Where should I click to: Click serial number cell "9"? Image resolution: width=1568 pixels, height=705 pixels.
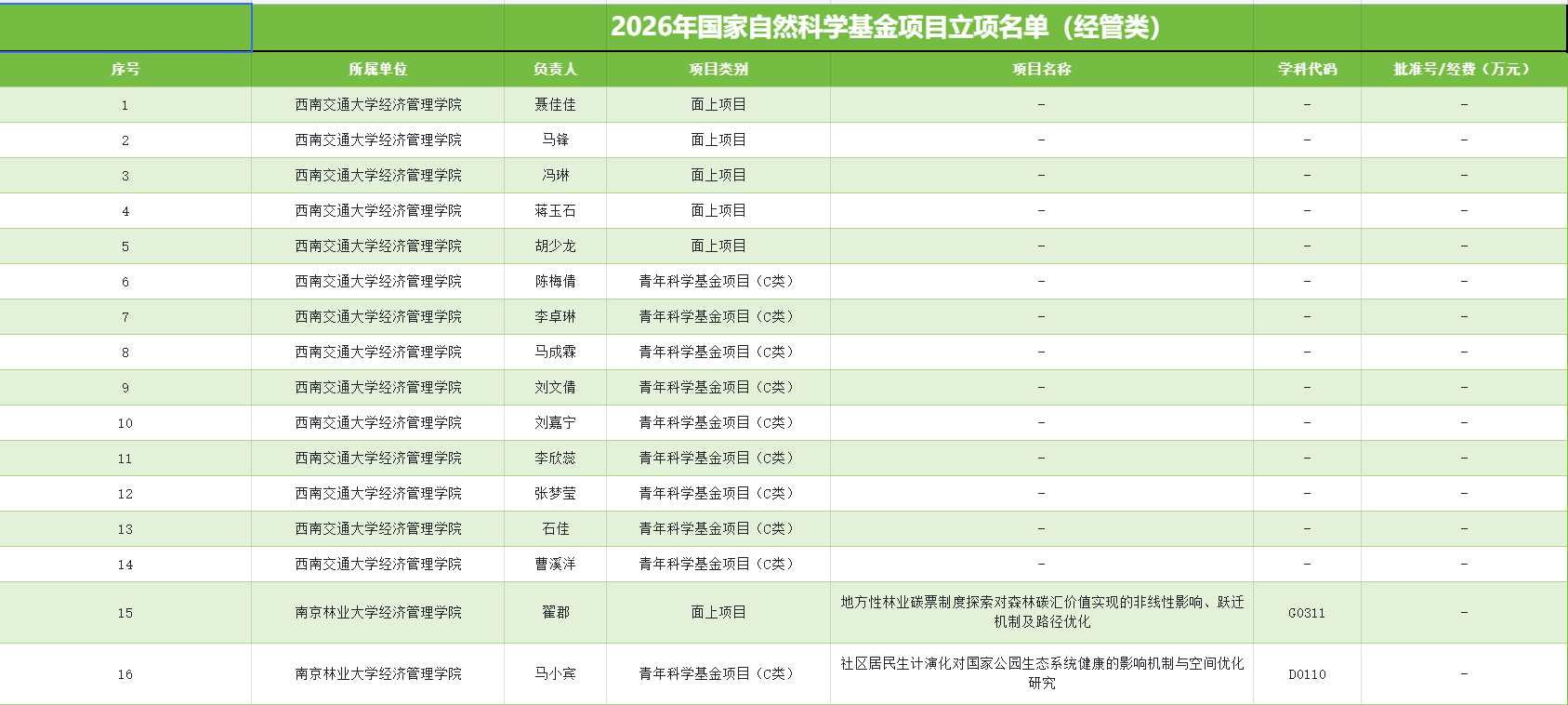(125, 388)
